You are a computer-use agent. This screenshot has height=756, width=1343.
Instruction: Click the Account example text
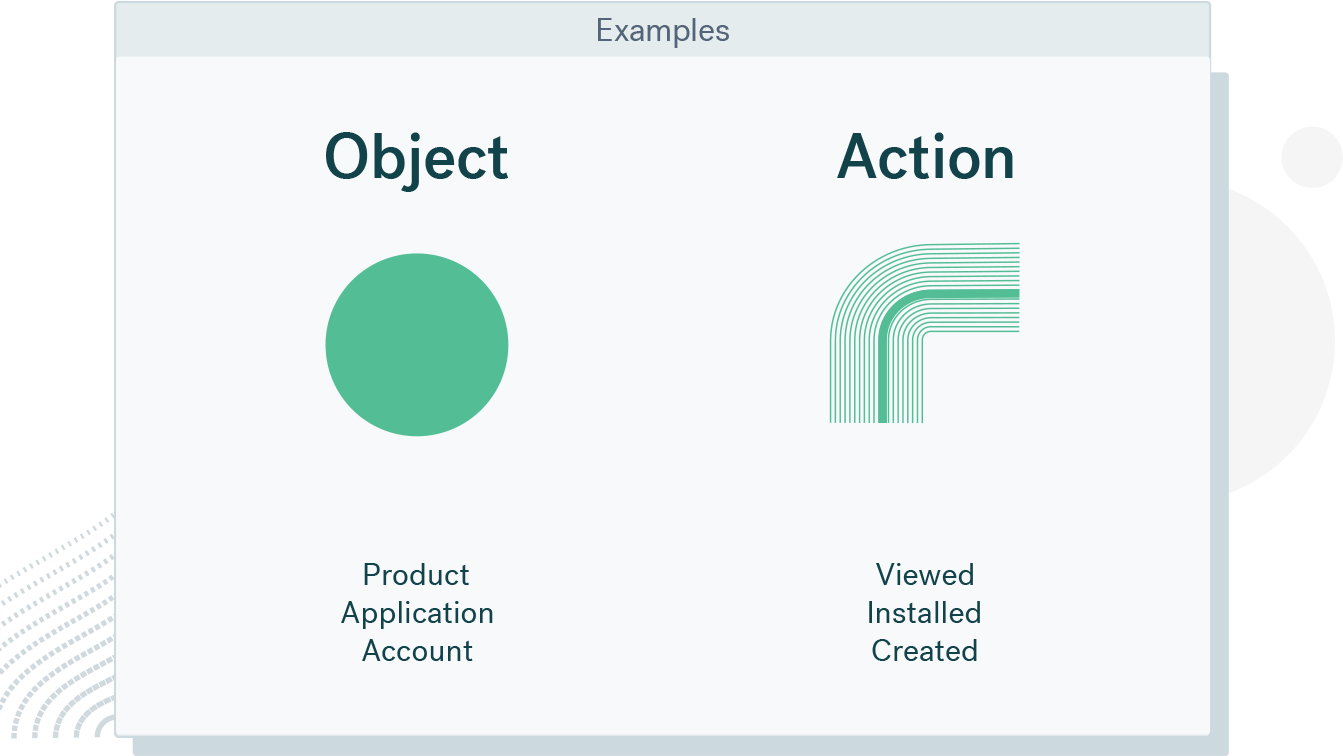417,651
